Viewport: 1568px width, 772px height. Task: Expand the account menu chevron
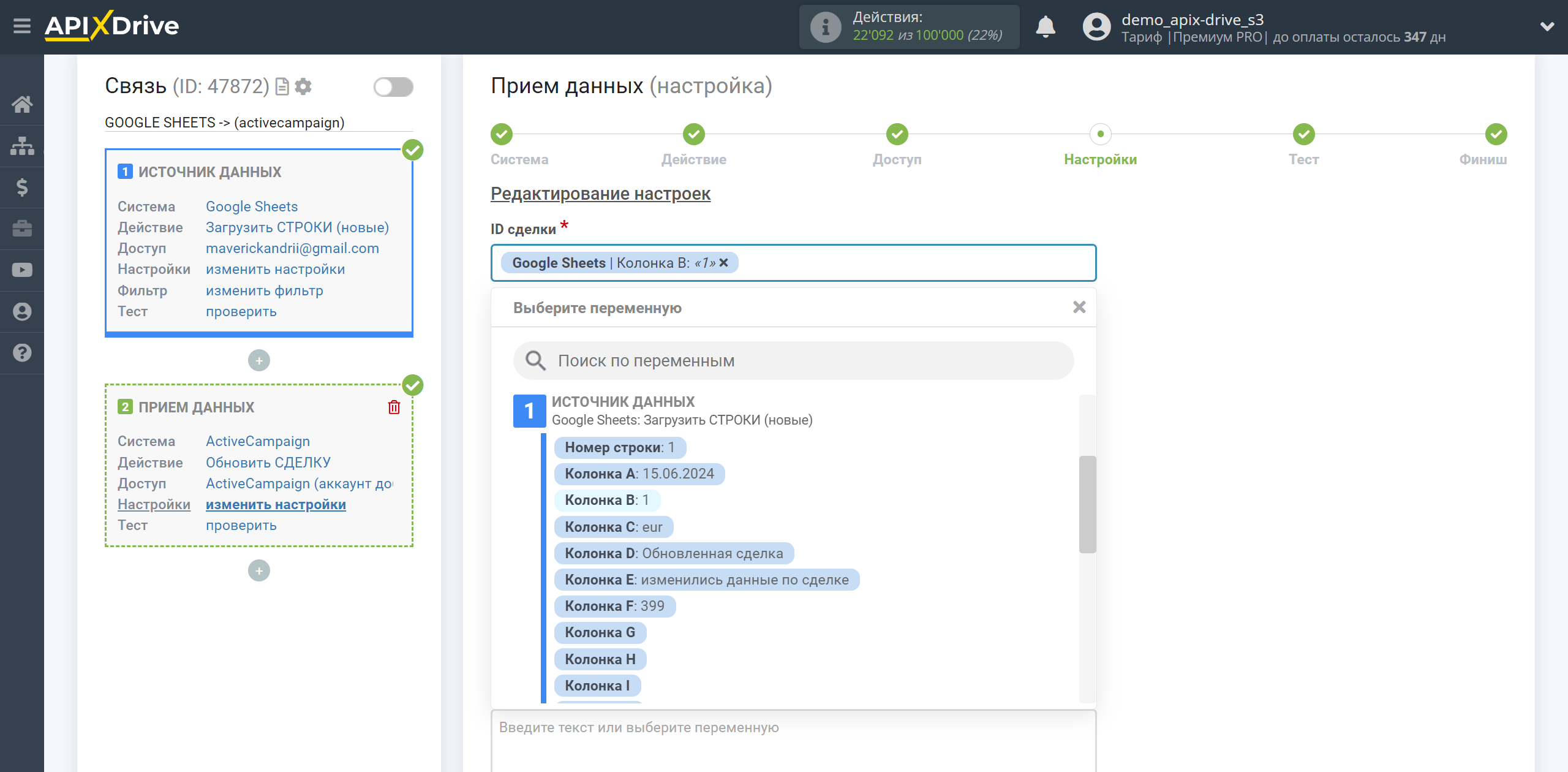(1547, 27)
